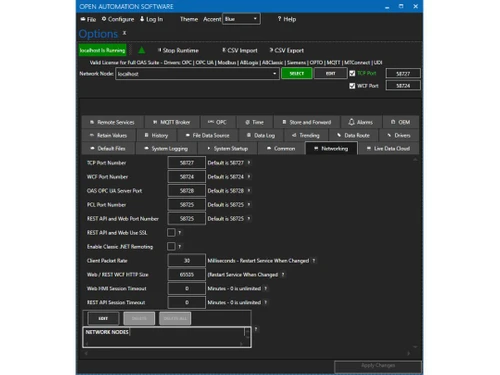Toggle the top WCF Port checkbox
The image size is (500, 375).
pos(352,86)
